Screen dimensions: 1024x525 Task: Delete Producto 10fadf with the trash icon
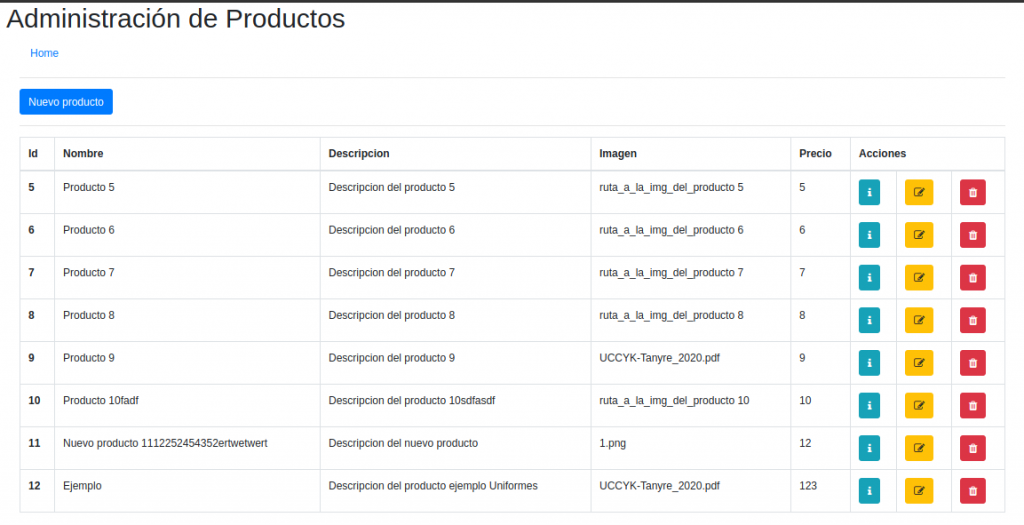click(972, 406)
